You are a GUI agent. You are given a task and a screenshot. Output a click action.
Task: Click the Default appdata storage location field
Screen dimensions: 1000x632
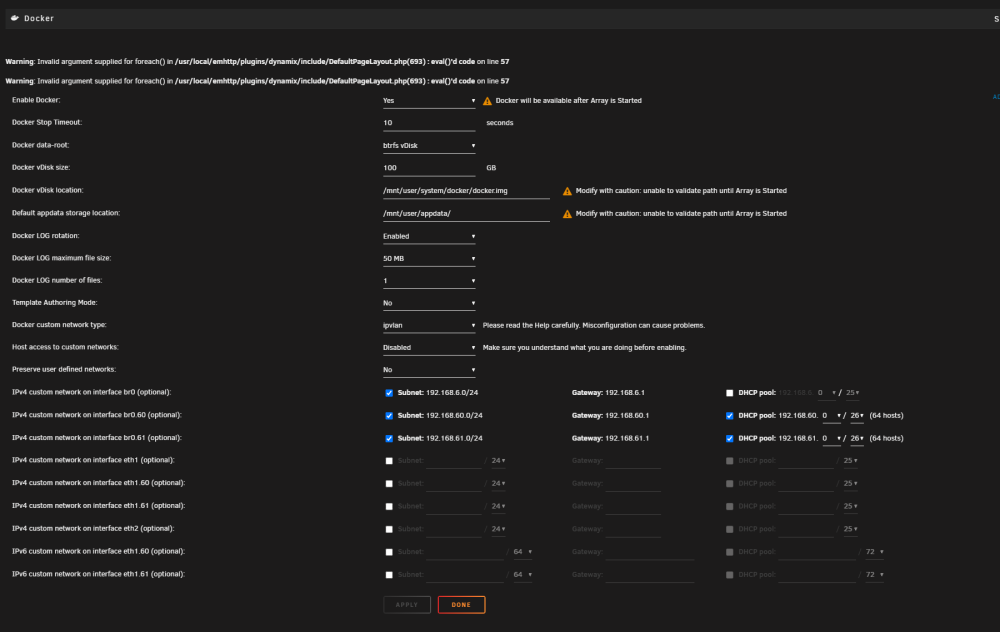tap(466, 214)
